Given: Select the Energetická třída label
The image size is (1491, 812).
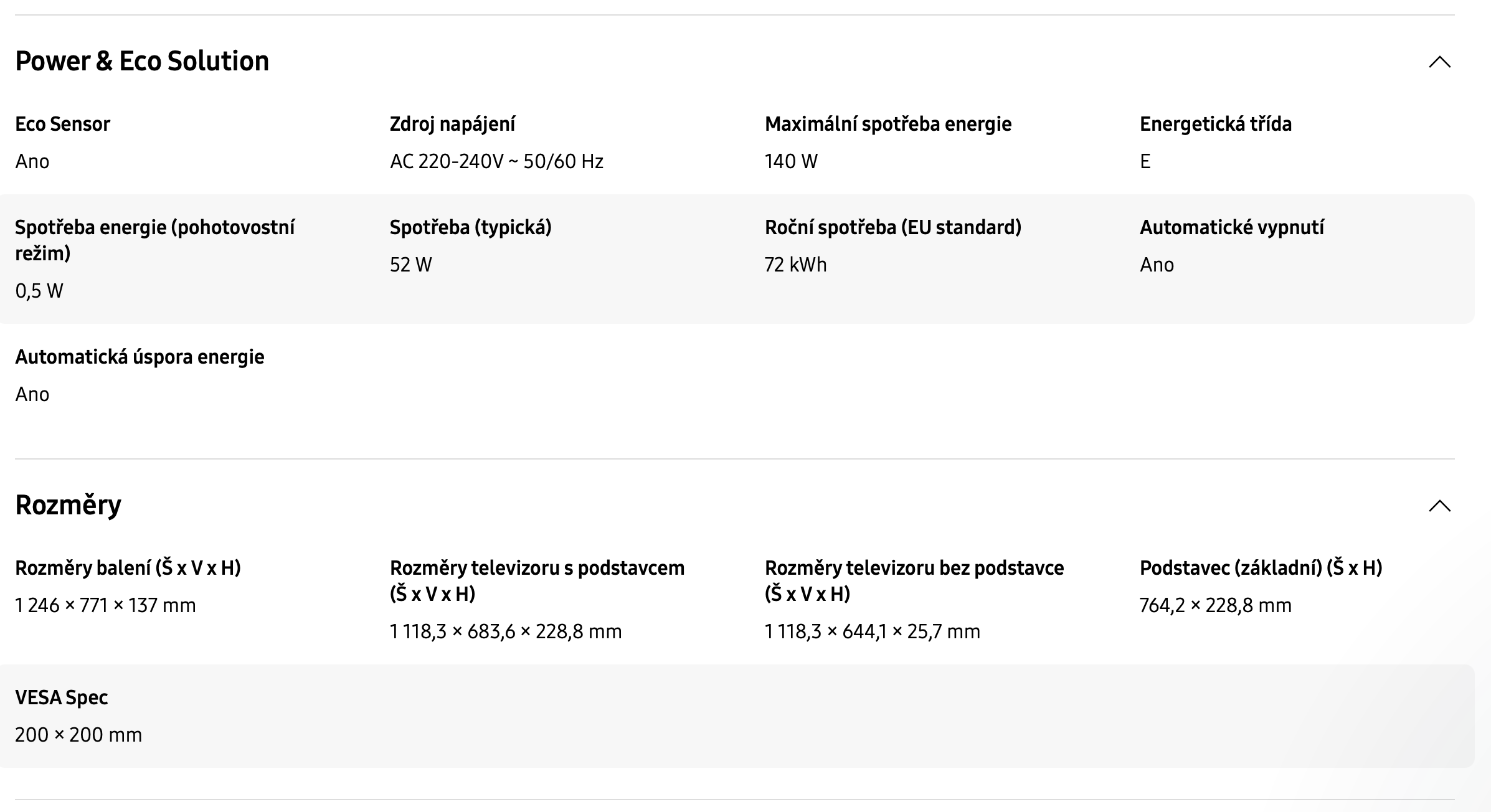Looking at the screenshot, I should click(1215, 124).
